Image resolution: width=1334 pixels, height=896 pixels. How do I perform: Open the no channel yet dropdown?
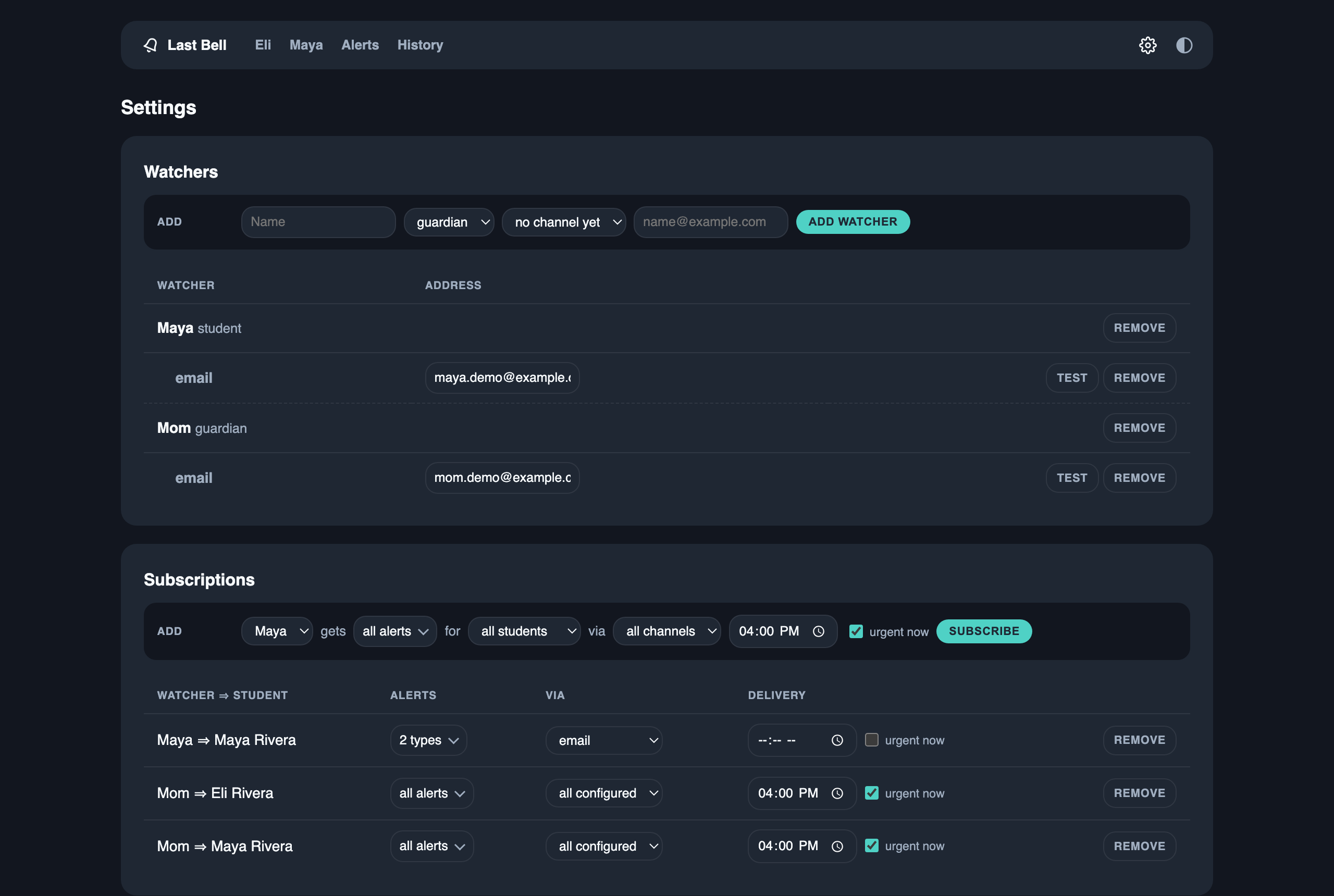tap(563, 222)
